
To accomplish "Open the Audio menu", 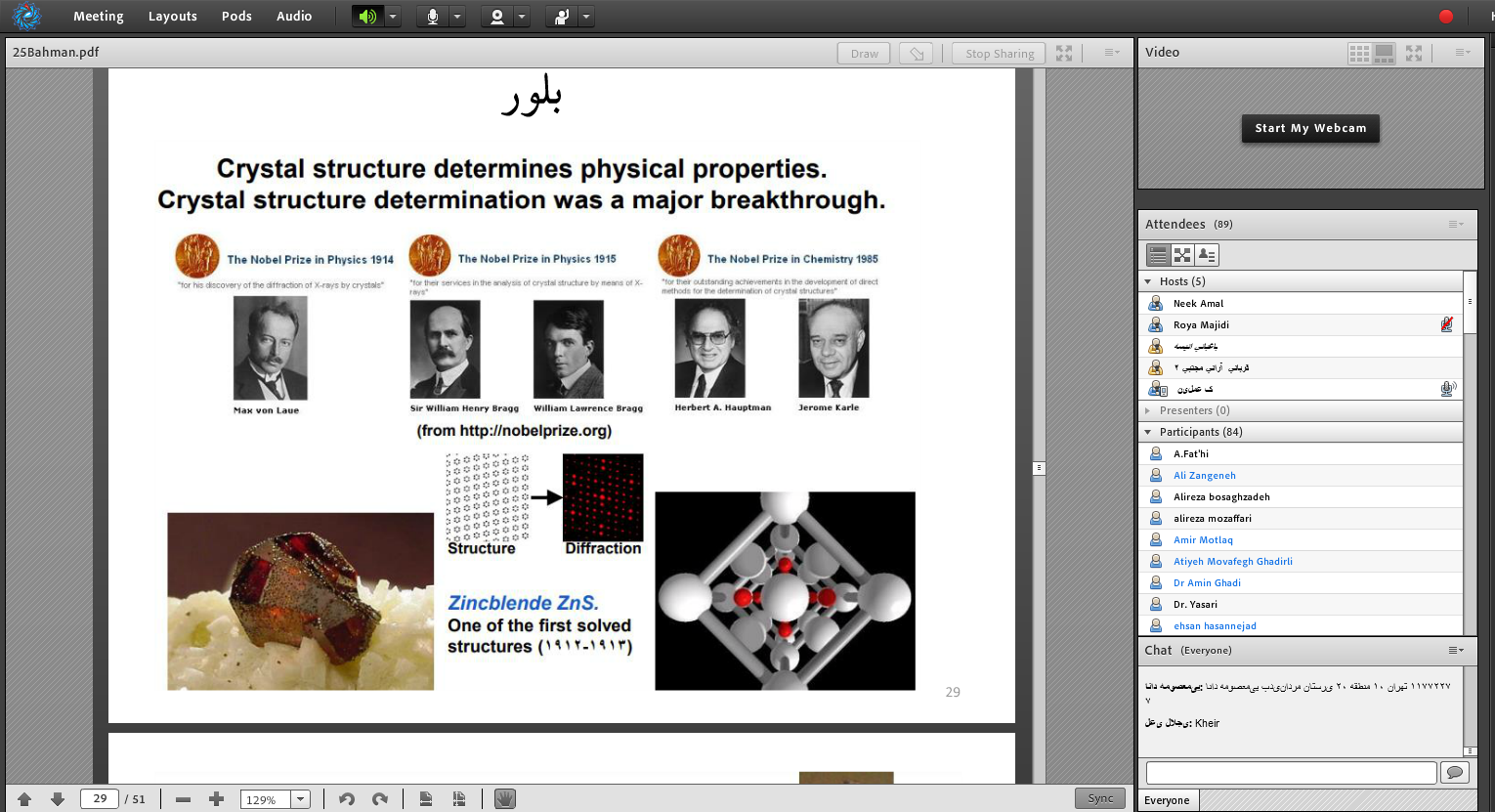I will [294, 16].
